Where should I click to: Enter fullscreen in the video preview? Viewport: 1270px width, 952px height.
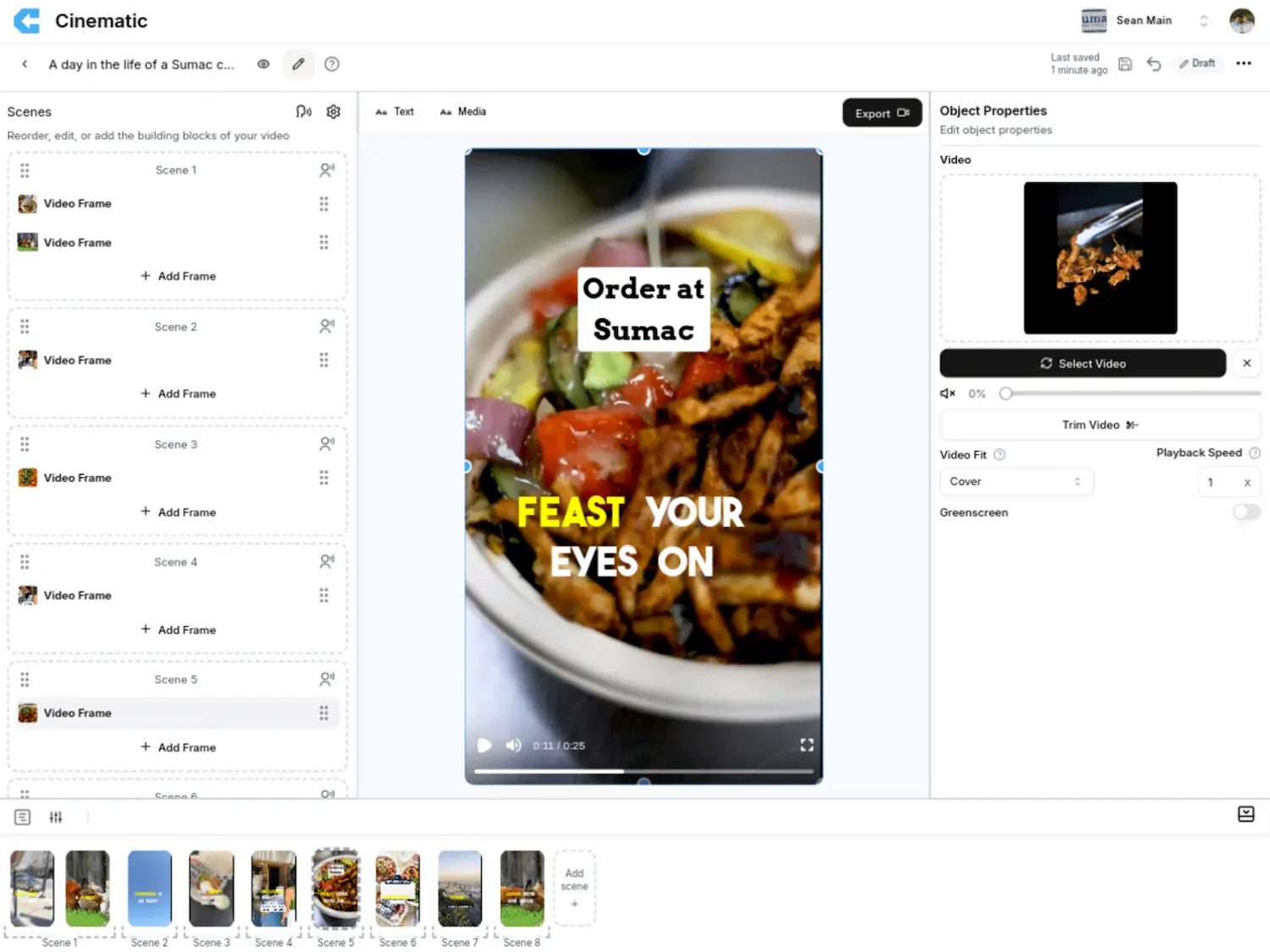[x=806, y=745]
